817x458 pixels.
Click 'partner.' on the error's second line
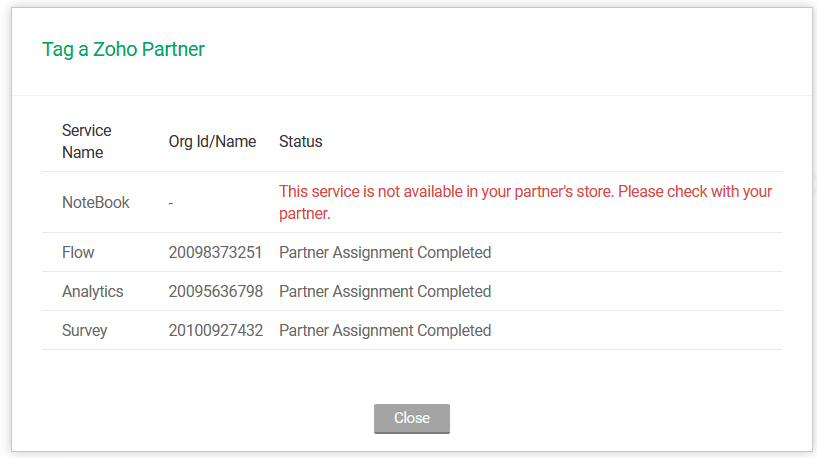[304, 213]
